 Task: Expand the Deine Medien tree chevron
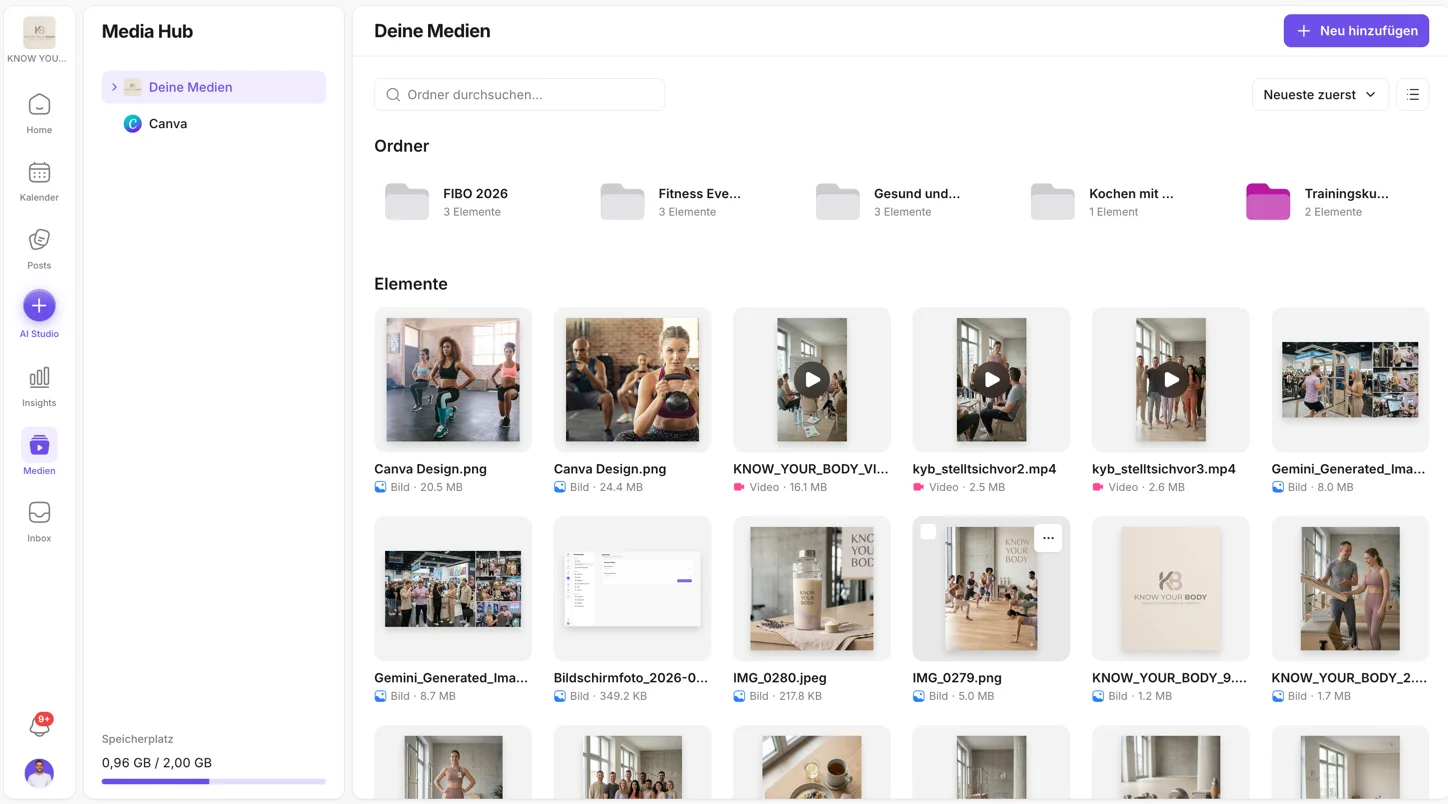click(114, 87)
